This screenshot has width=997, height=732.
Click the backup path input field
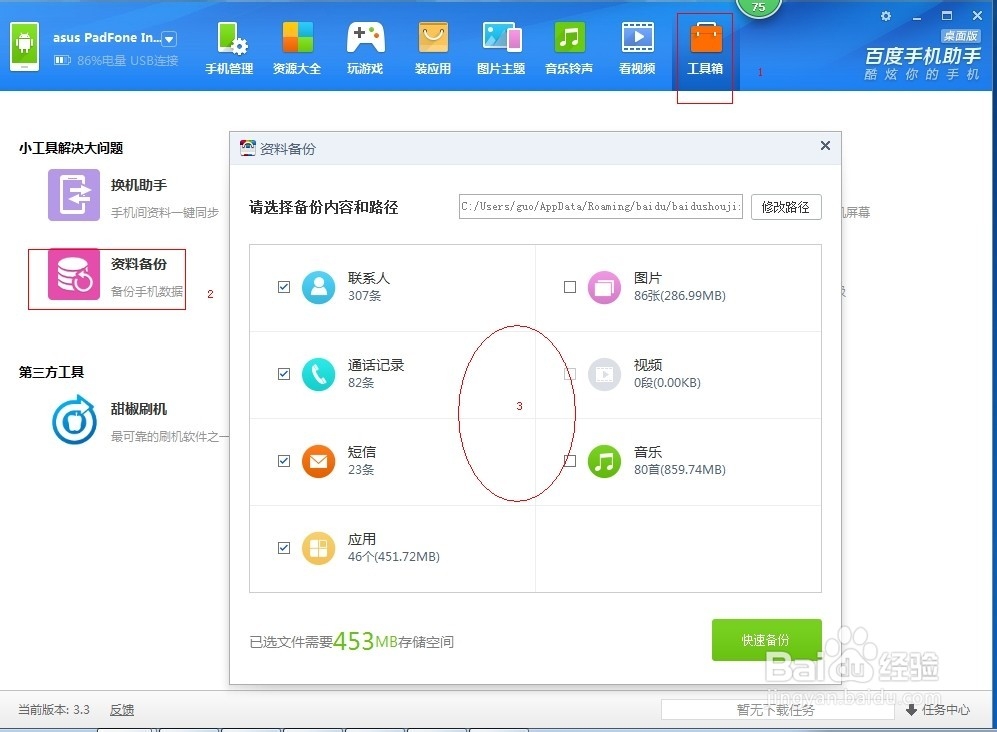601,207
